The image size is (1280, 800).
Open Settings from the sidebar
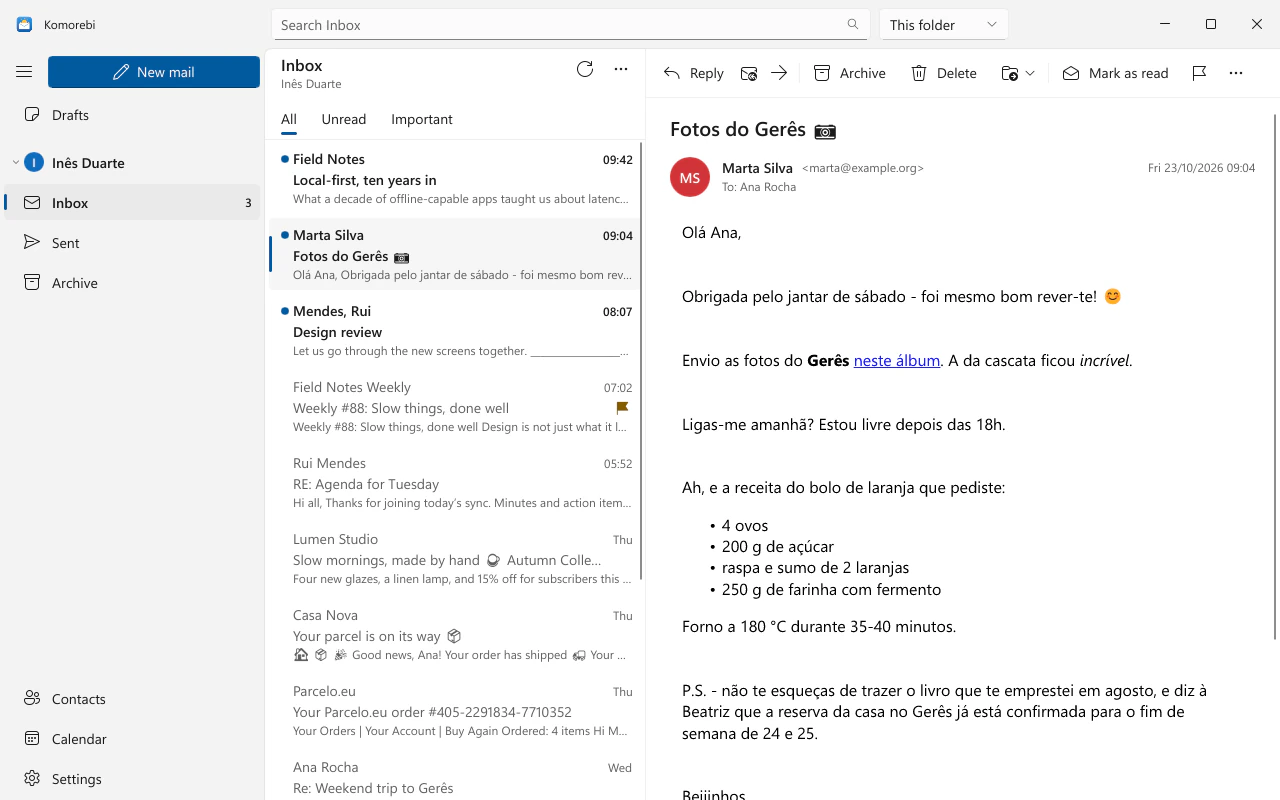click(x=132, y=779)
